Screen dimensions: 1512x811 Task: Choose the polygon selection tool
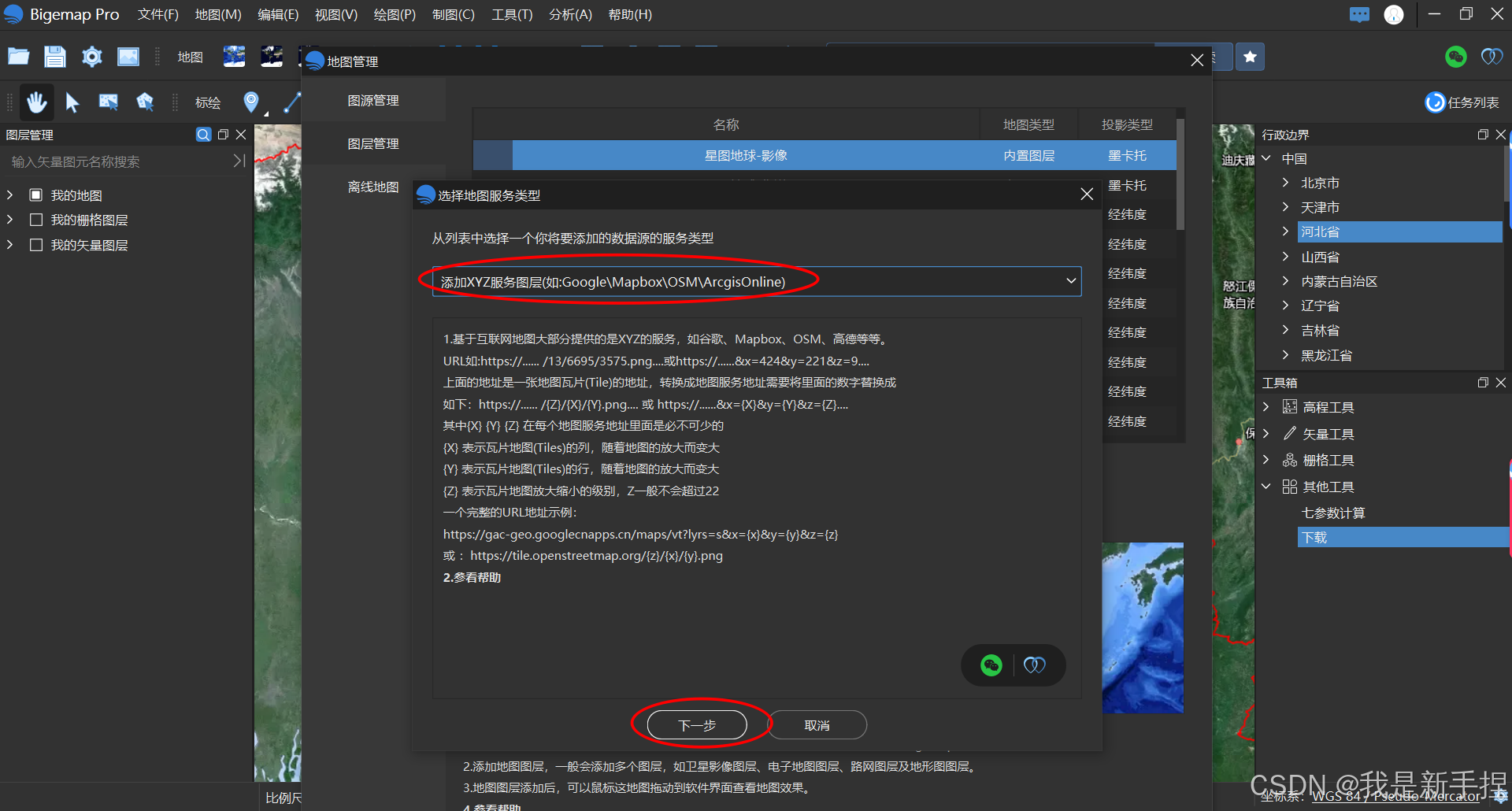tap(145, 102)
